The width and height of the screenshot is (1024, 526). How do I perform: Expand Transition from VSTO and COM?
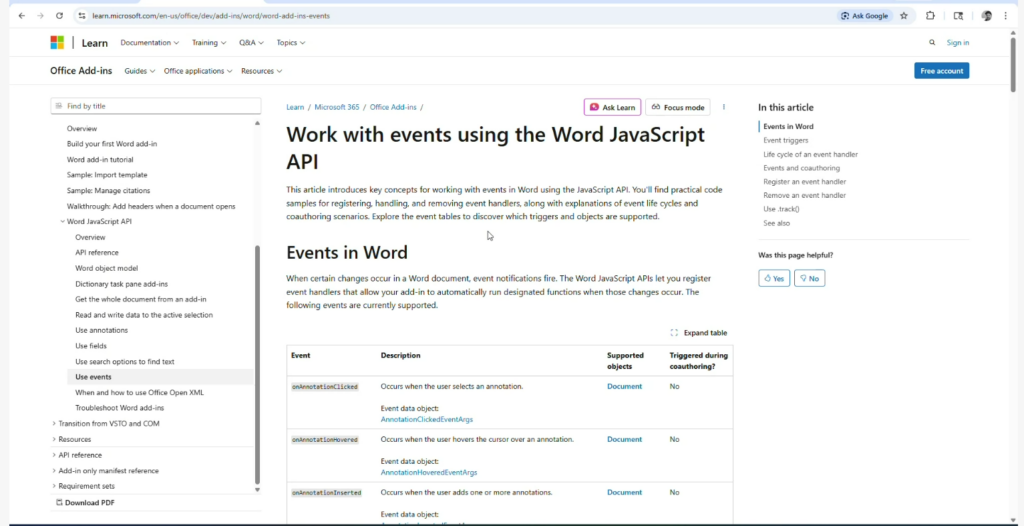pyautogui.click(x=108, y=424)
